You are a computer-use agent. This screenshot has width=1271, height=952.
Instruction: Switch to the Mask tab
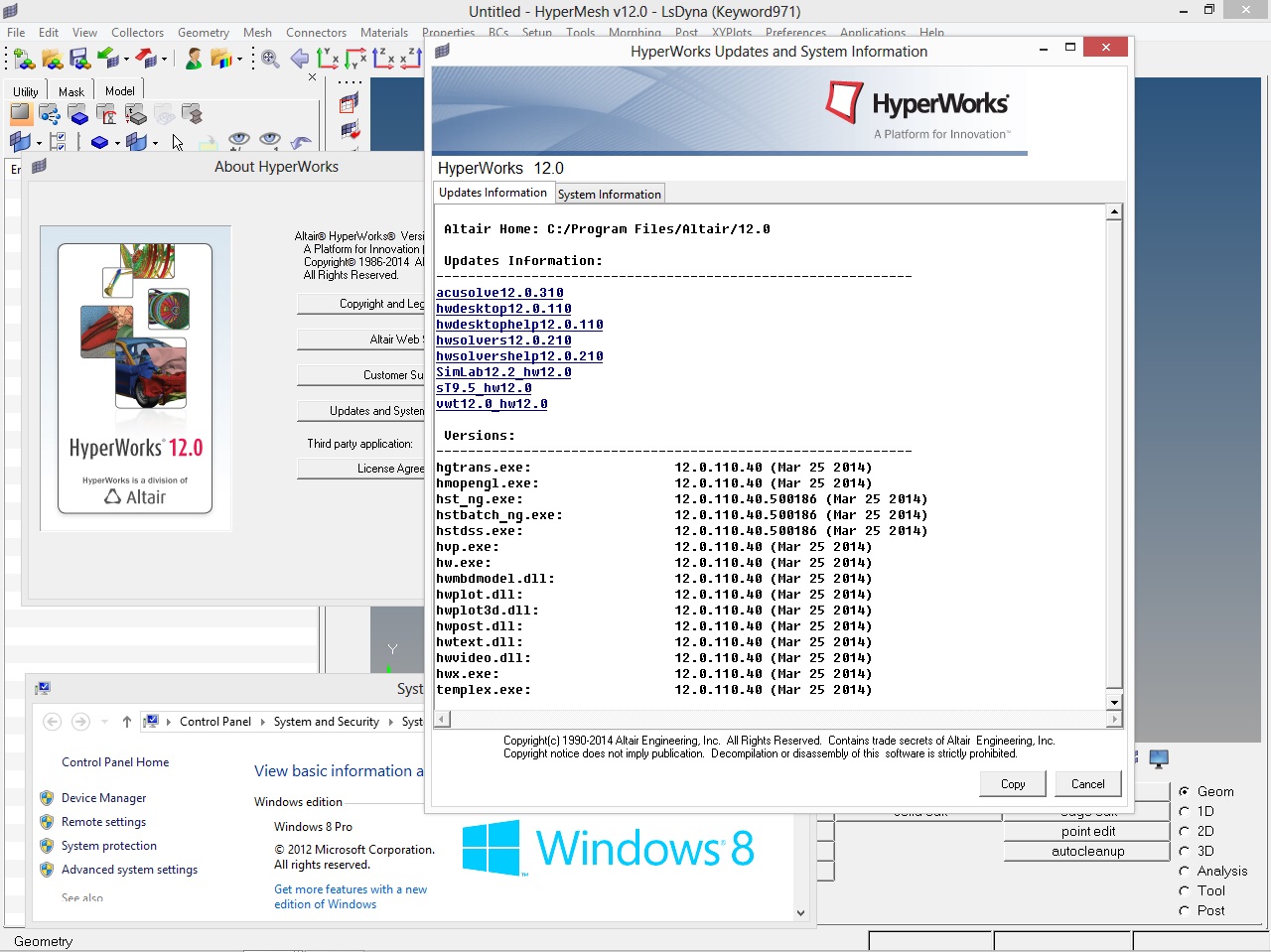[x=71, y=91]
